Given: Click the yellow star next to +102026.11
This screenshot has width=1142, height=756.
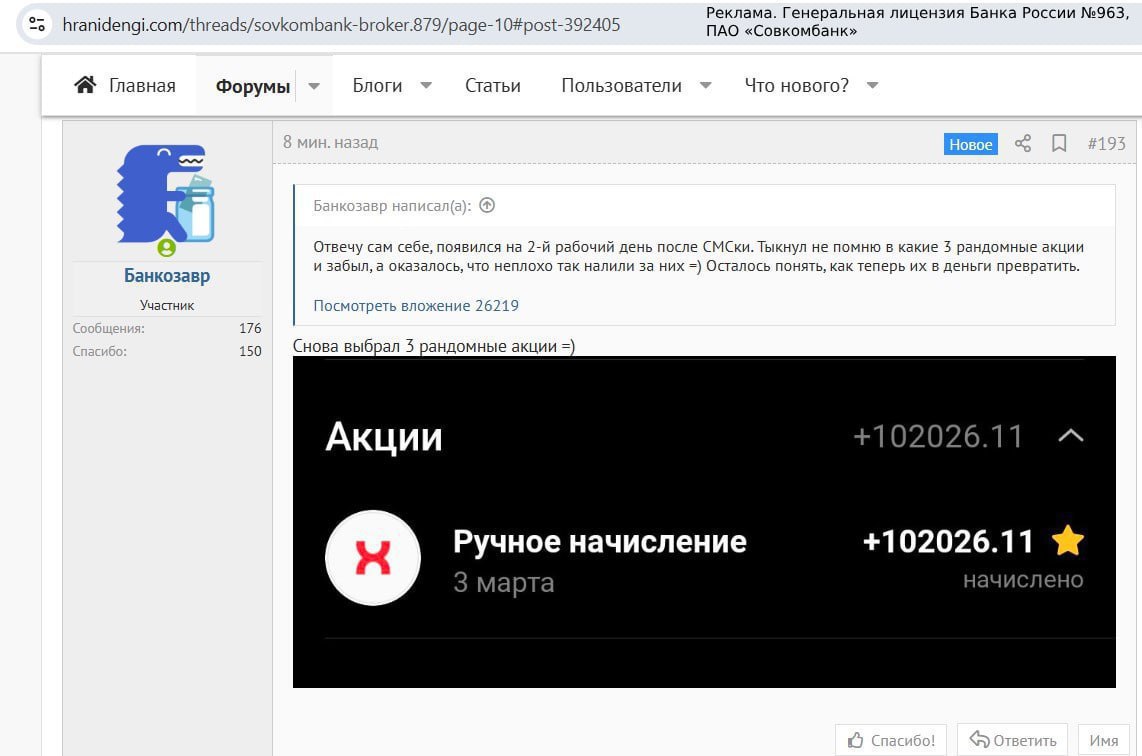Looking at the screenshot, I should pyautogui.click(x=1068, y=541).
